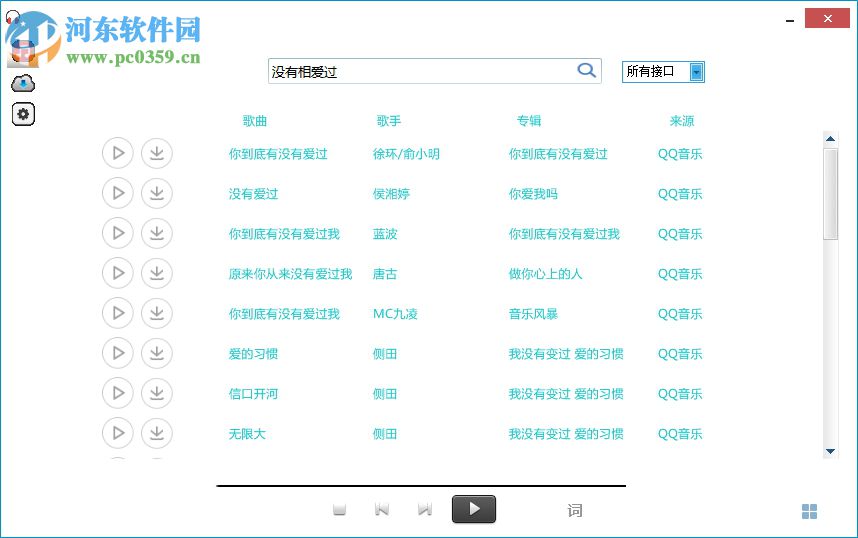Click artist name MC九凌
Screen dimensions: 858x538
pyautogui.click(x=396, y=314)
